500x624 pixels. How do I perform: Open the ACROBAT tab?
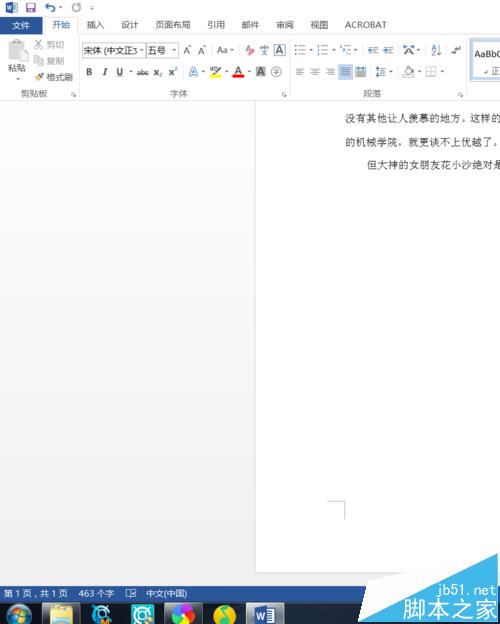tap(365, 25)
